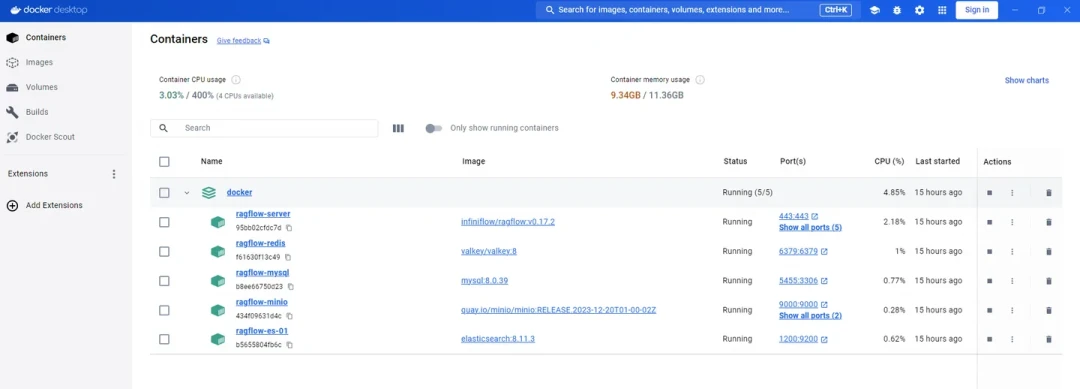Stop the ragflow-server container
The height and width of the screenshot is (389, 1080).
(989, 222)
